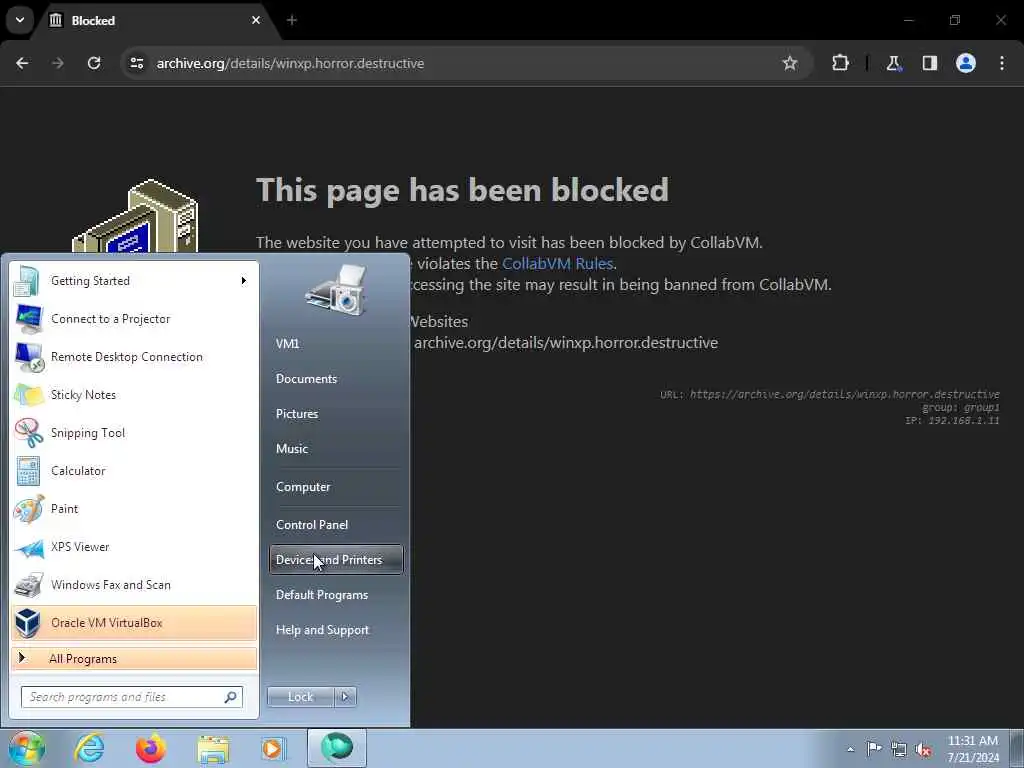Click the Windows Fax and Scan icon
1024x768 pixels.
coord(28,585)
